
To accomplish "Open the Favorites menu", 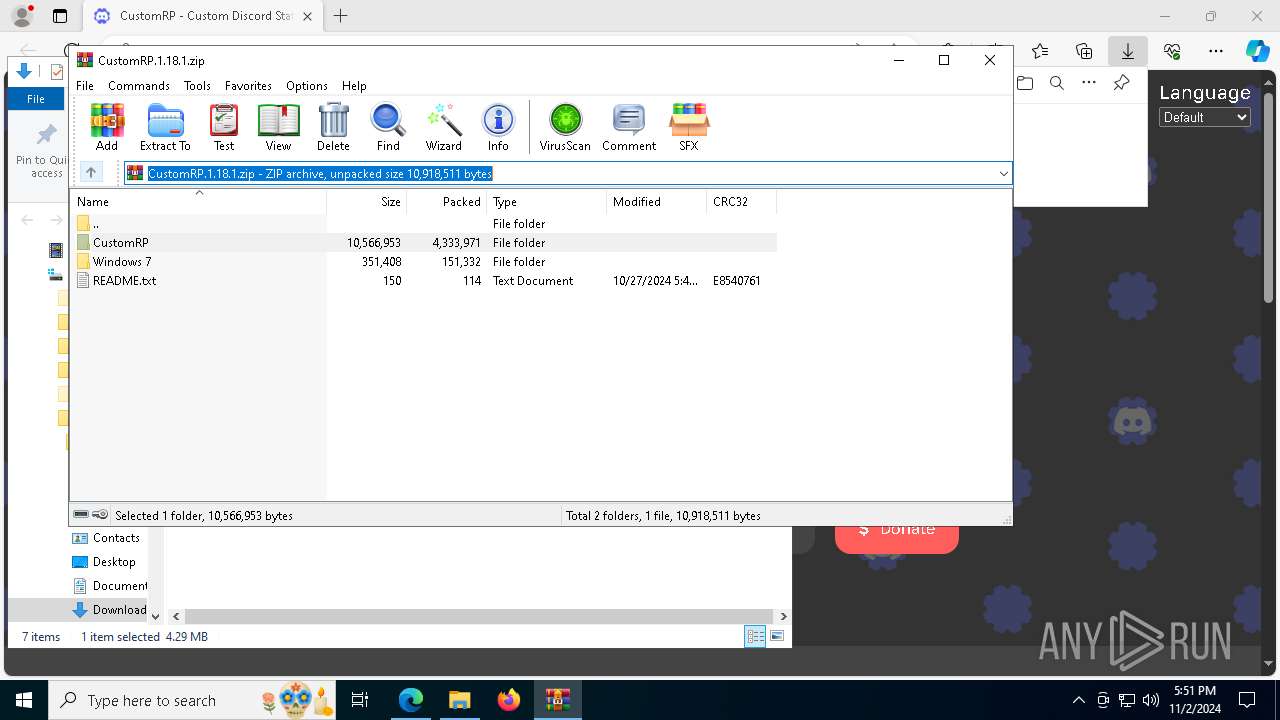I will [x=248, y=86].
